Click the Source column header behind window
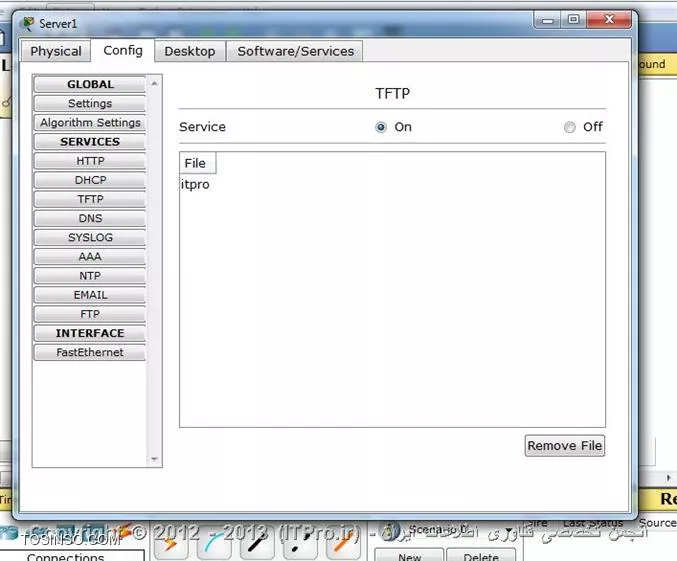The image size is (677, 561). coord(657,523)
